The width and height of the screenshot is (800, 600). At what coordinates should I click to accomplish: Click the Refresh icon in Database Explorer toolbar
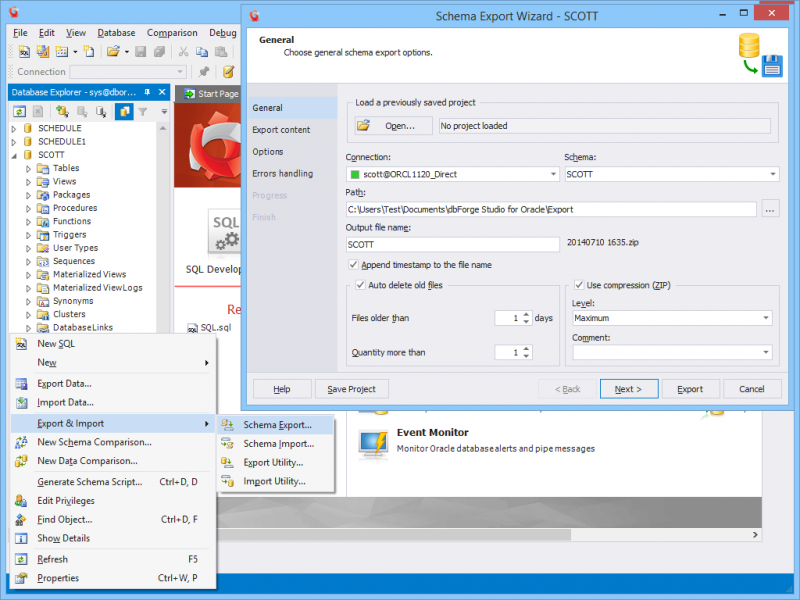pos(19,111)
